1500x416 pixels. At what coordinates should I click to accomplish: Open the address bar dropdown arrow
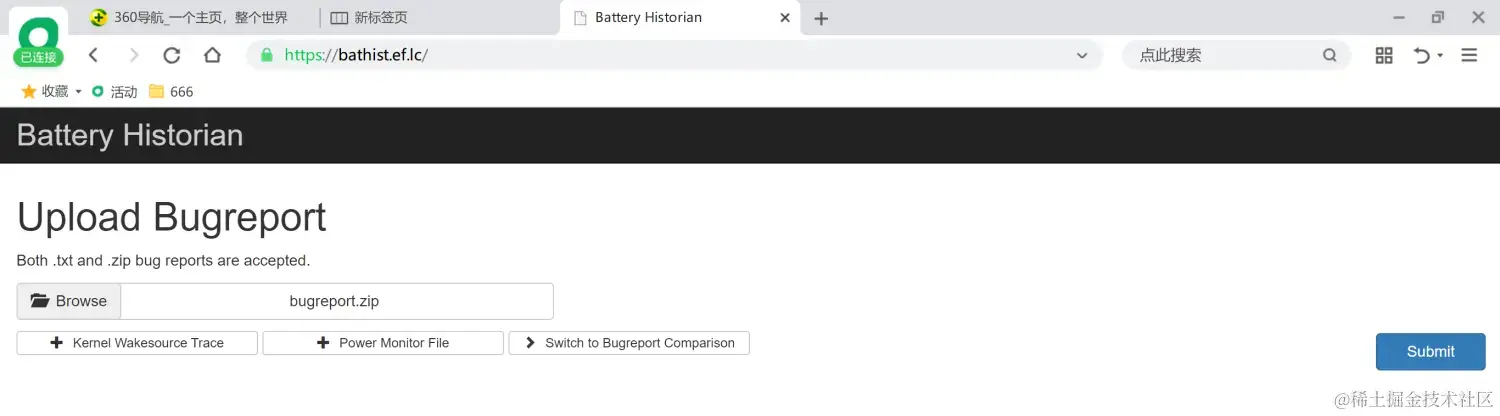[x=1082, y=56]
